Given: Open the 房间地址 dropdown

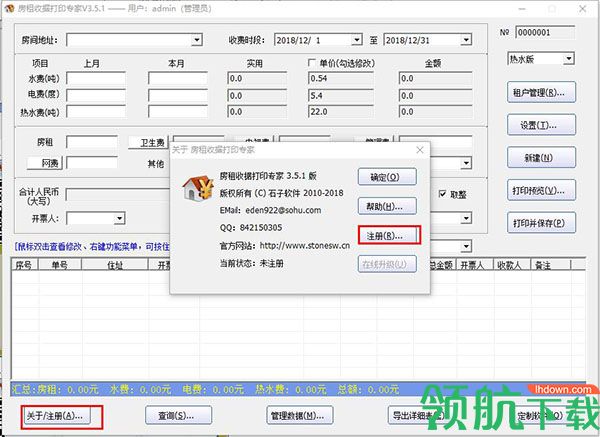Looking at the screenshot, I should [197, 40].
